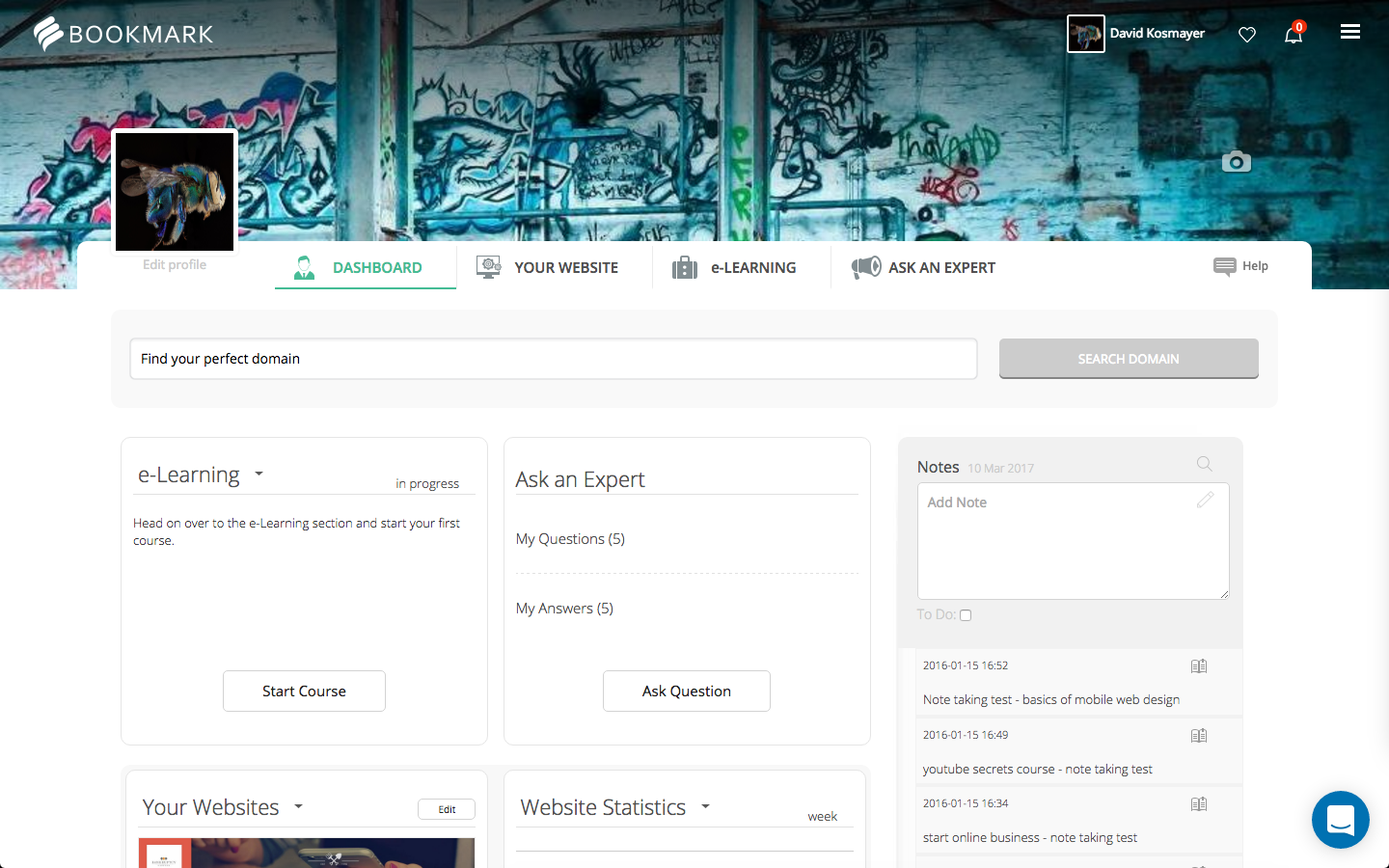Open note 'youtube secrets course - note taking test'
Viewport: 1389px width, 868px height.
[1038, 770]
